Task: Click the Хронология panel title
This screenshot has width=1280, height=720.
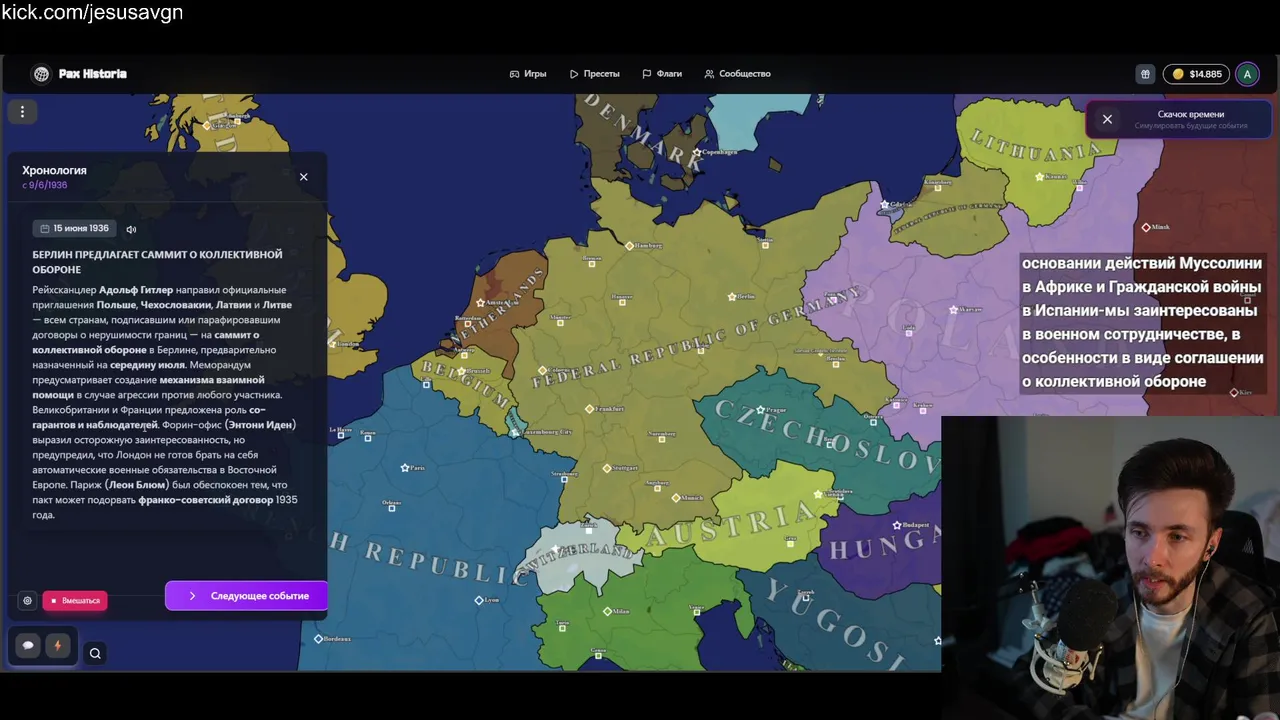Action: tap(54, 170)
